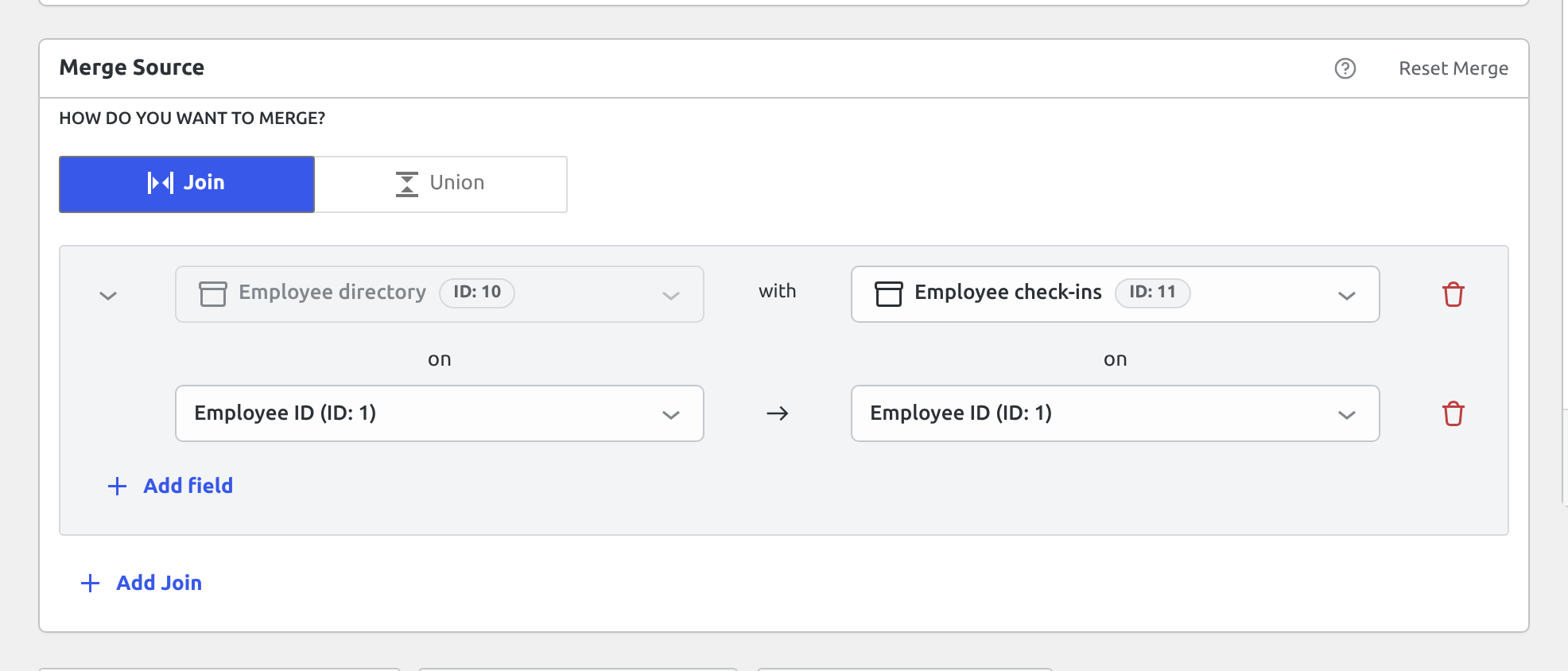
Task: Switch merge type to Union
Action: [441, 184]
